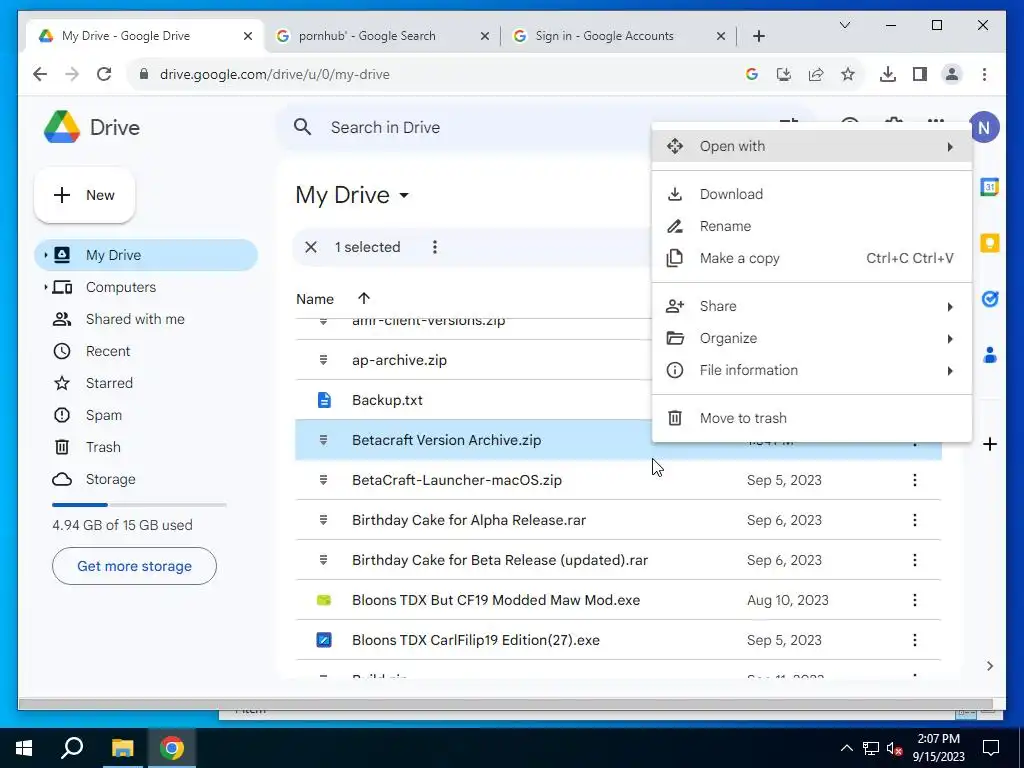Viewport: 1024px width, 768px height.
Task: Click the browser address bar URL
Action: tap(274, 74)
